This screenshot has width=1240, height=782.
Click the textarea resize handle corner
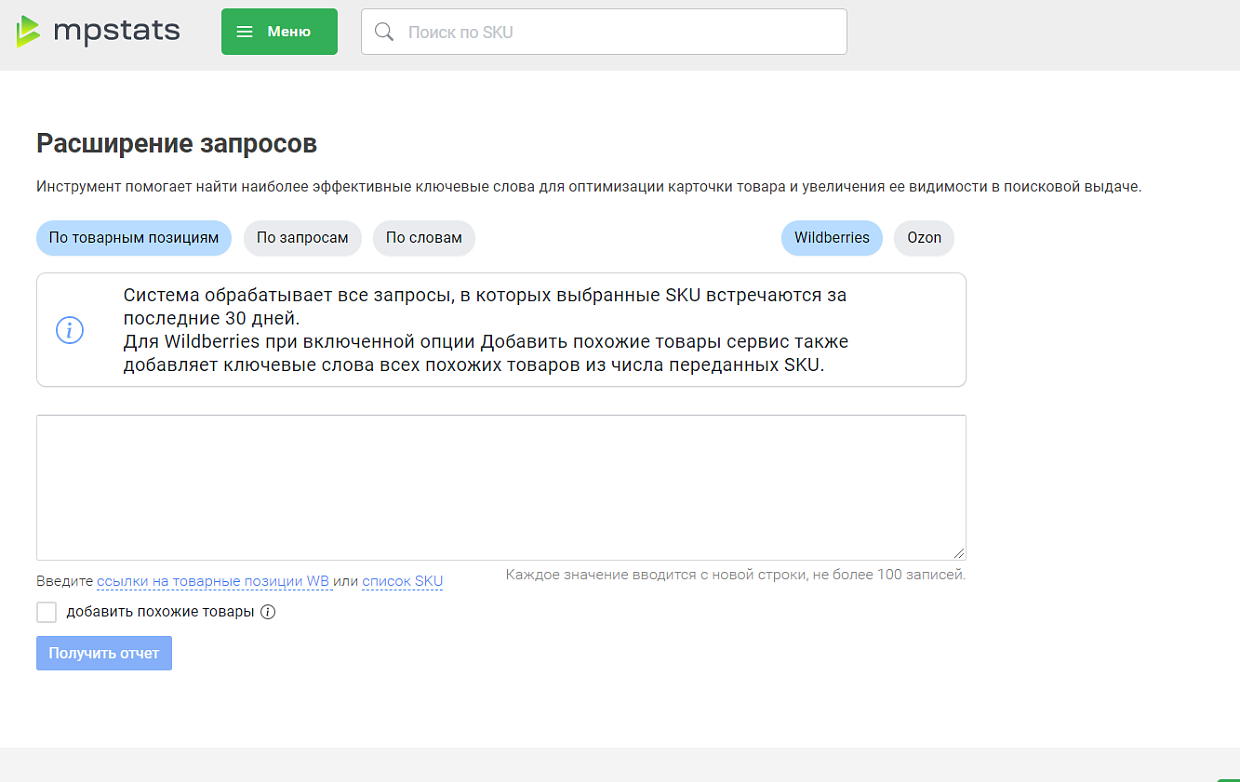point(959,552)
